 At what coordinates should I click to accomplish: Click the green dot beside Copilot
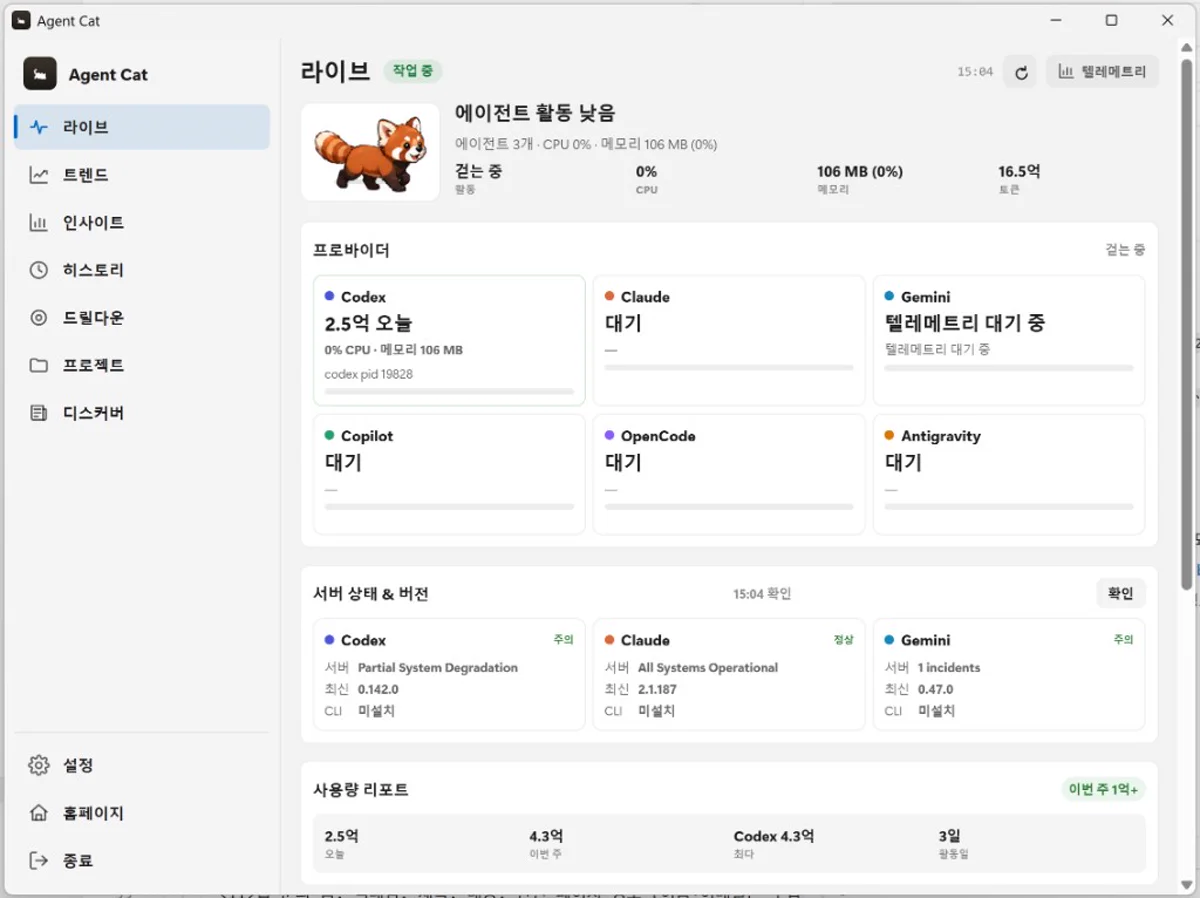tap(330, 436)
